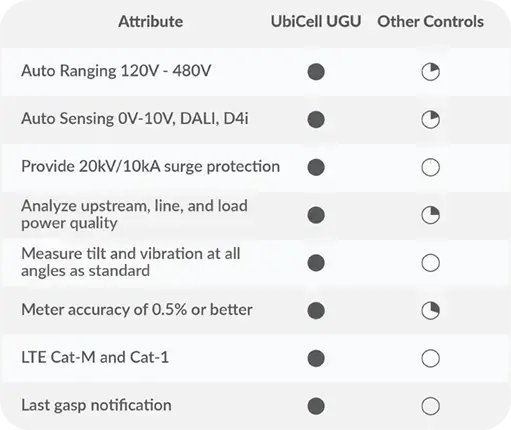Click the UbiCell UGU column header
The height and width of the screenshot is (430, 511).
316,22
